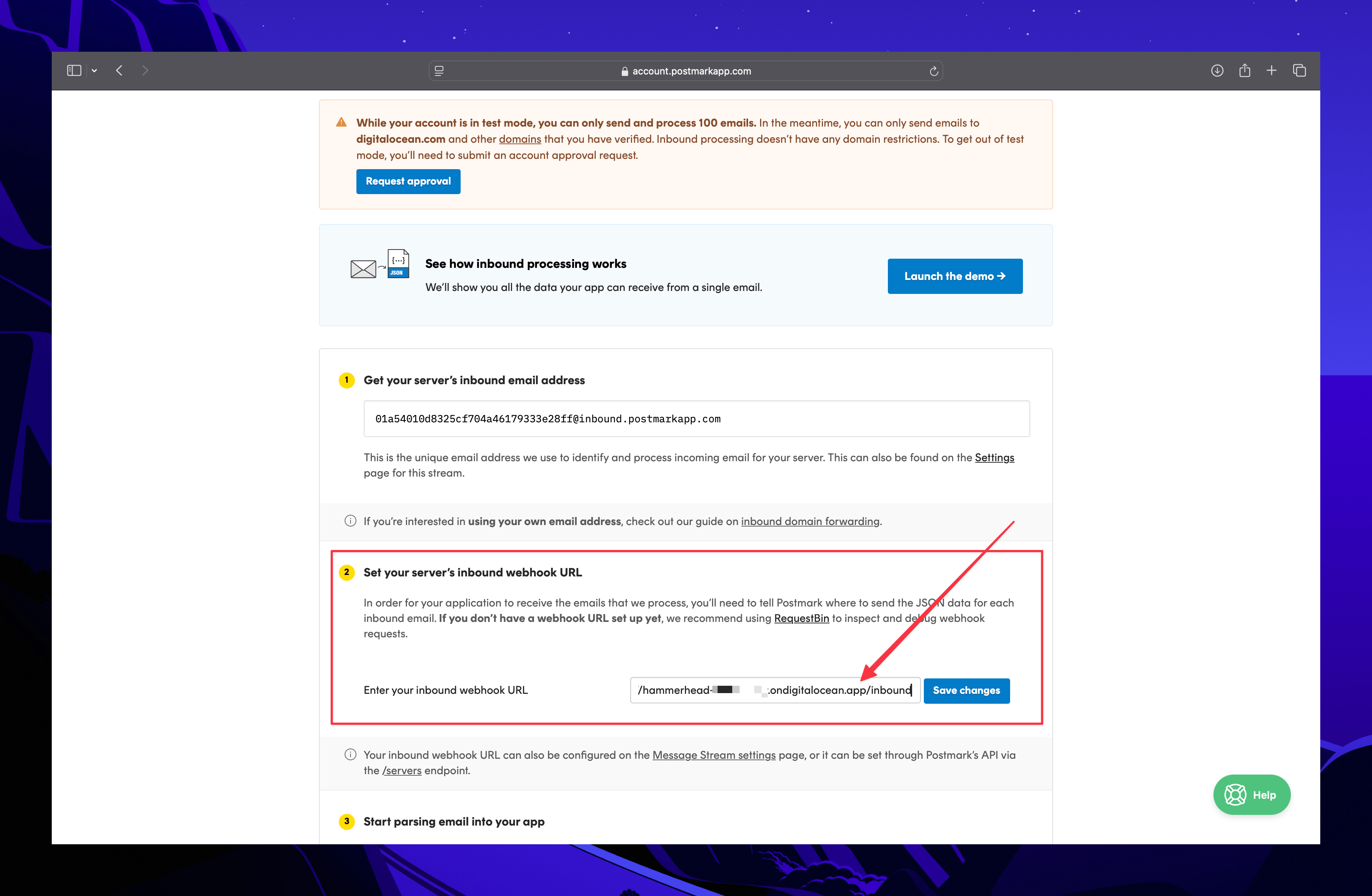Click bold text 'digitalocean.com' in banner
This screenshot has height=896, width=1372.
tap(401, 139)
